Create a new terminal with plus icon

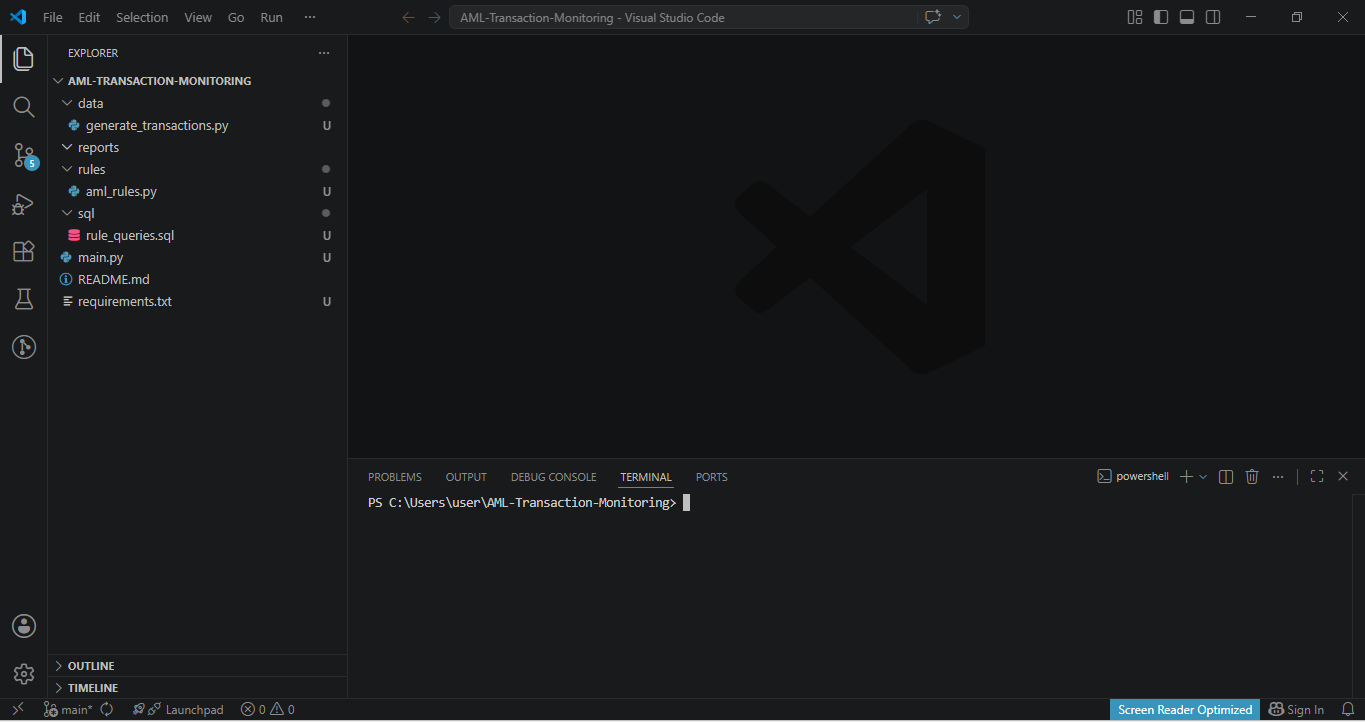click(1186, 477)
